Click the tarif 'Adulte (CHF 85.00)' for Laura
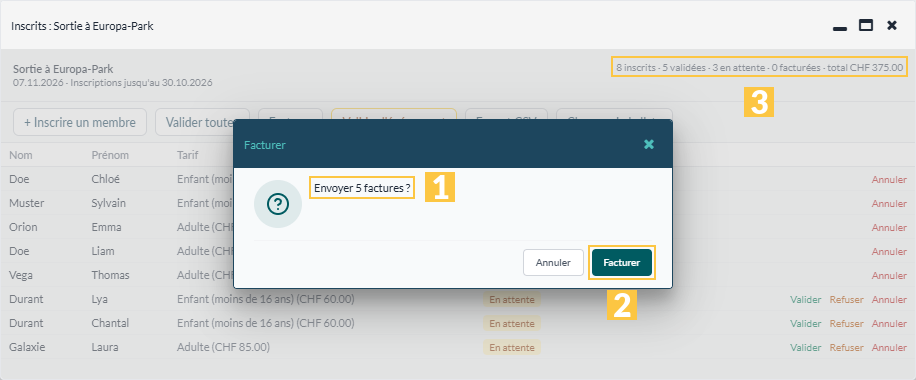Image resolution: width=916 pixels, height=380 pixels. tap(223, 347)
